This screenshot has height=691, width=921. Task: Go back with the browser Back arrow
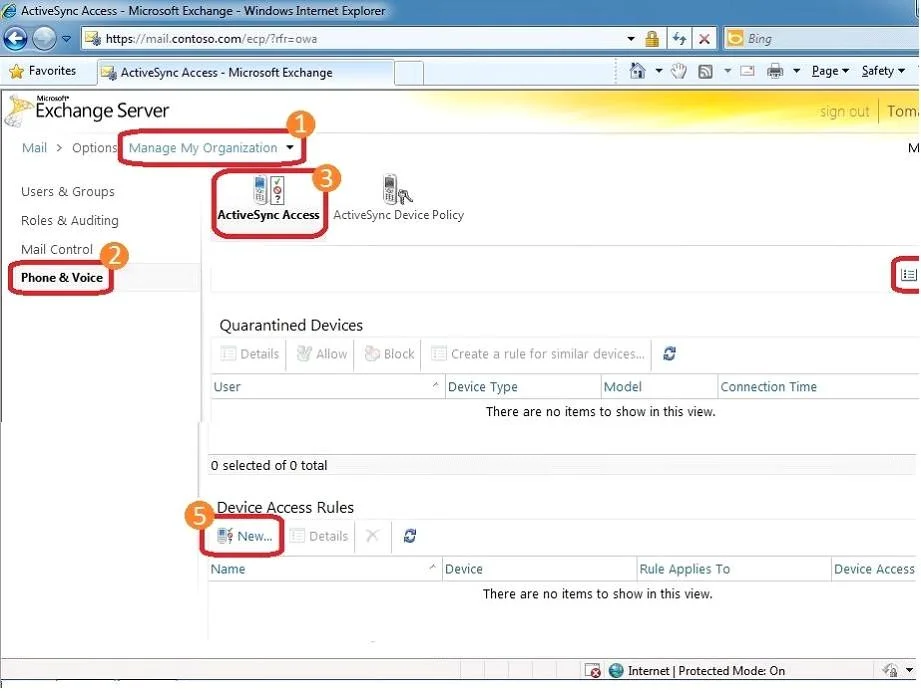(x=16, y=39)
